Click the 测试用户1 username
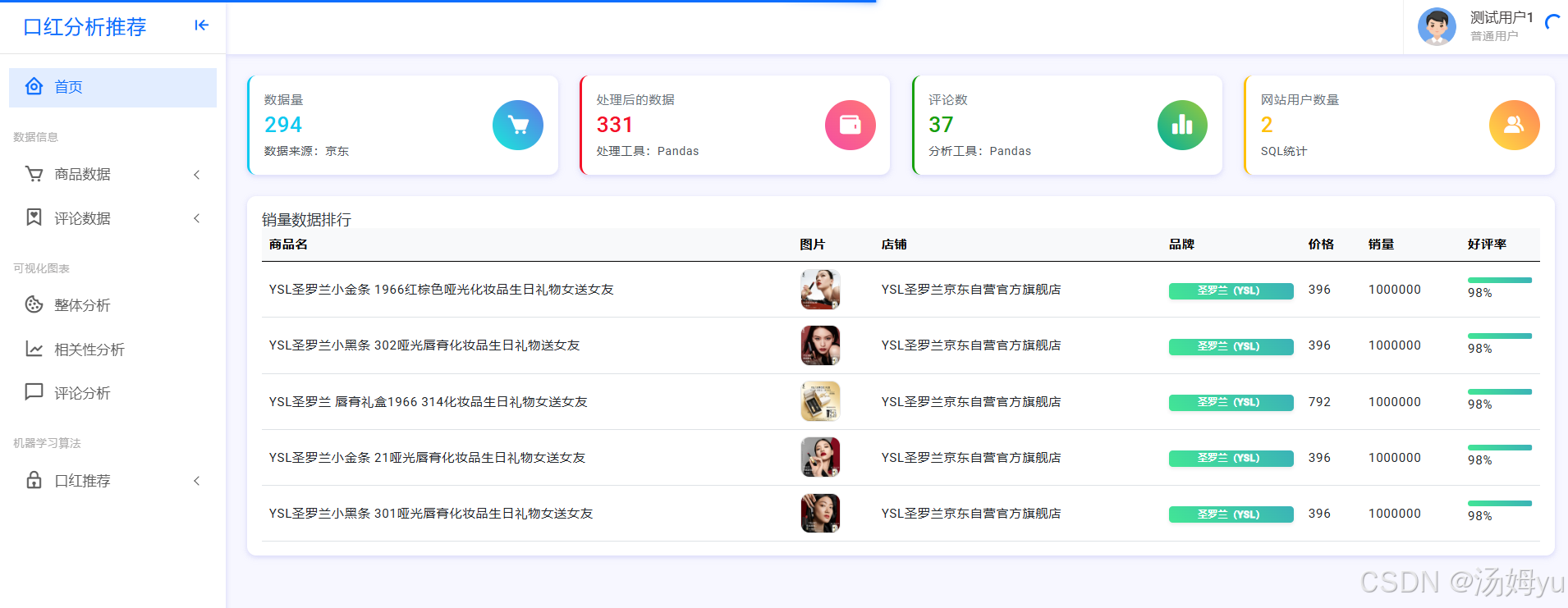The height and width of the screenshot is (608, 1568). click(x=1502, y=17)
